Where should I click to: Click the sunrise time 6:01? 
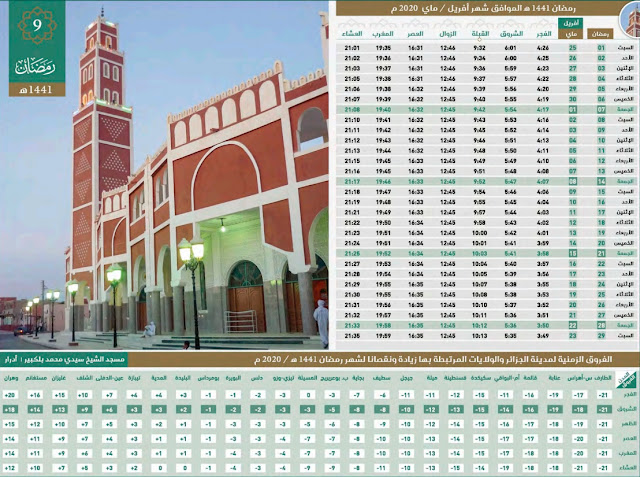(x=511, y=48)
